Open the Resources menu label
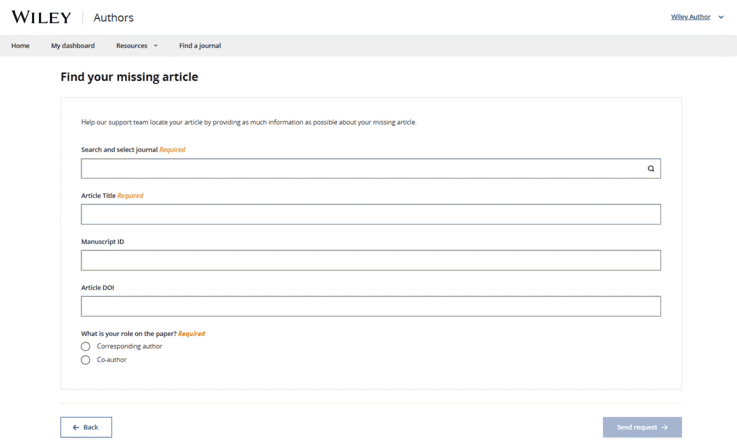737x444 pixels. click(x=131, y=46)
